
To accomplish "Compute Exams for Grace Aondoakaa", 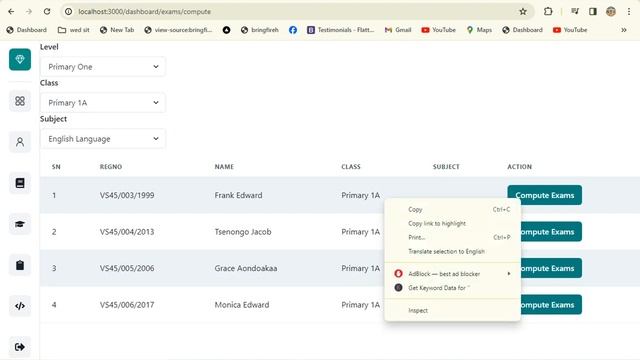I will coord(551,268).
